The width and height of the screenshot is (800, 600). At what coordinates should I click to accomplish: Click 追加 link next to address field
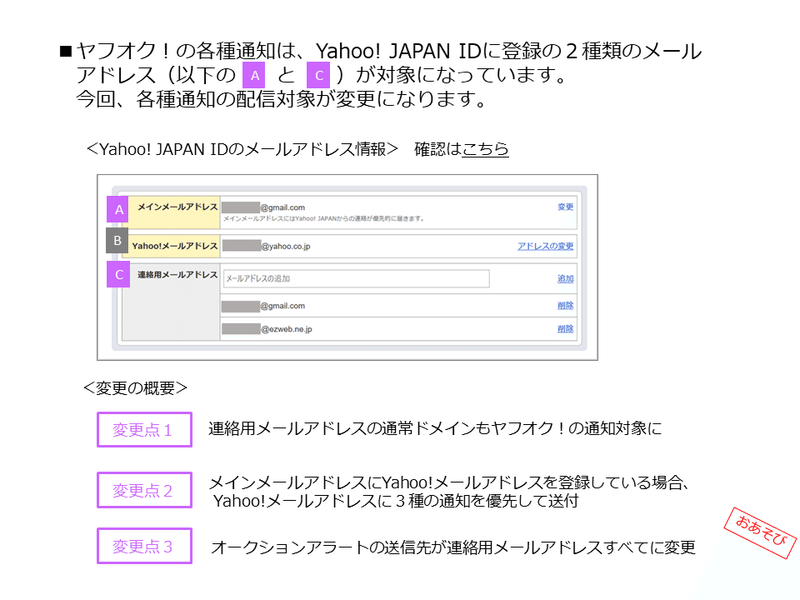[x=565, y=279]
